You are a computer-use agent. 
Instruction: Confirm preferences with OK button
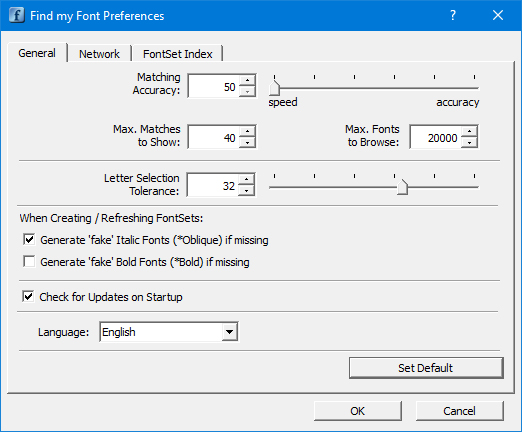[x=358, y=411]
